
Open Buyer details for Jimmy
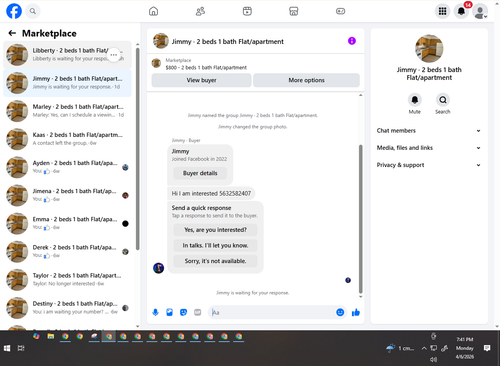tap(200, 173)
